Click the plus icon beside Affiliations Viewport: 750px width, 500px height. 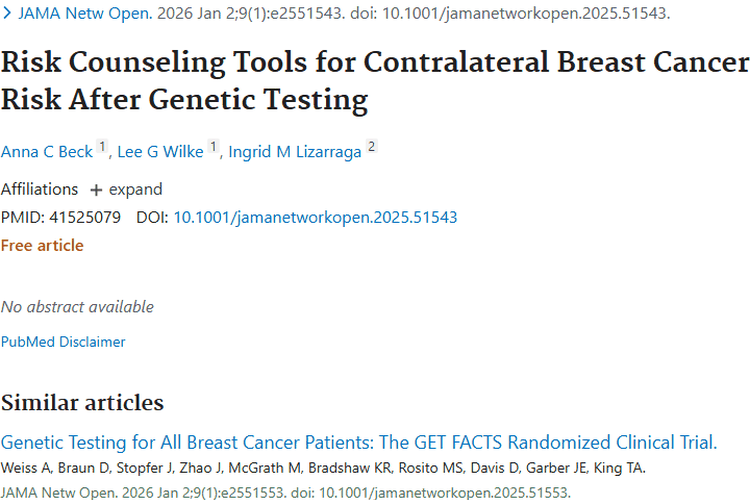click(96, 190)
